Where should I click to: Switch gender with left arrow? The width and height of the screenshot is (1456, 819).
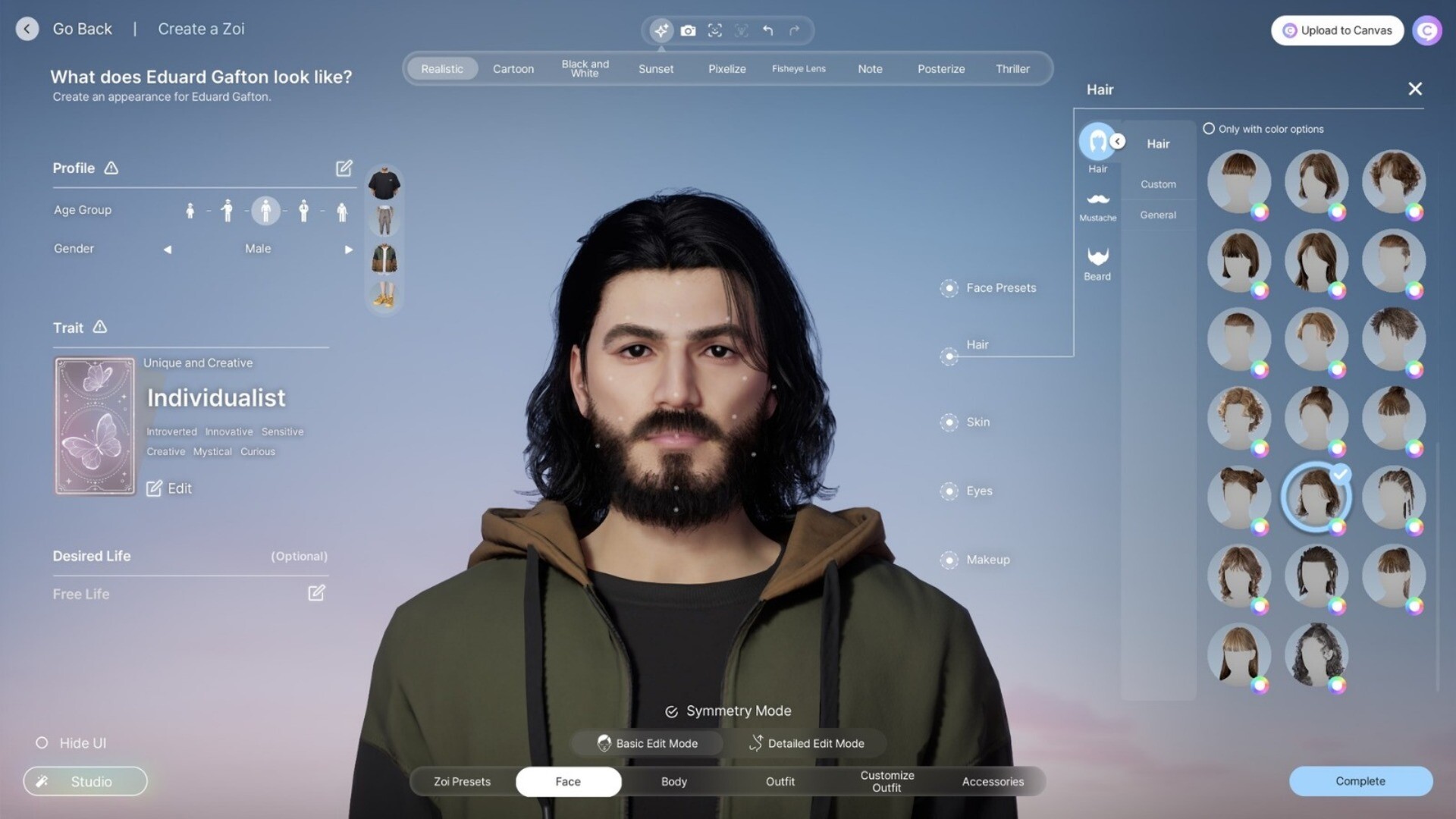click(x=168, y=249)
